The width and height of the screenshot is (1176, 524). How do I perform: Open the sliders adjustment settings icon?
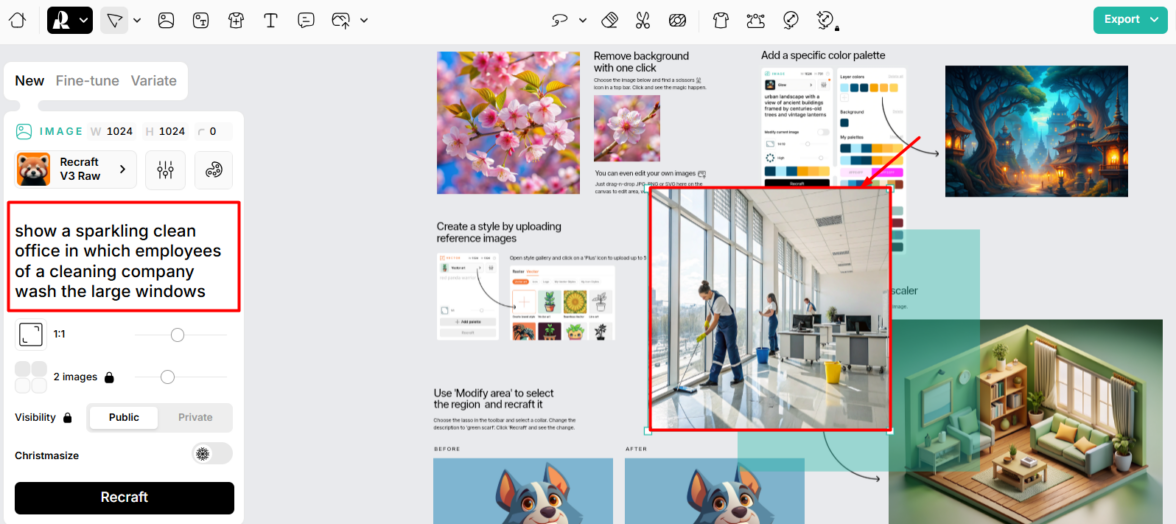click(165, 170)
